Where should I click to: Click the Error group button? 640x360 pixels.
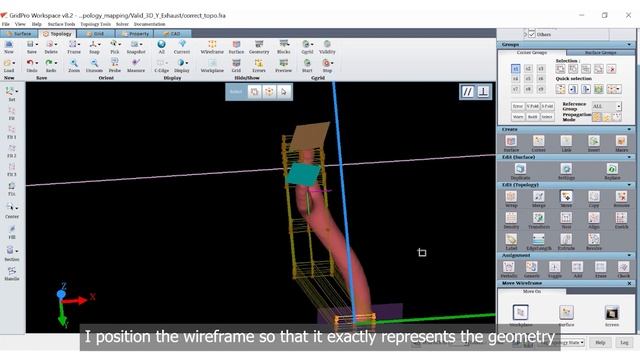coord(518,106)
